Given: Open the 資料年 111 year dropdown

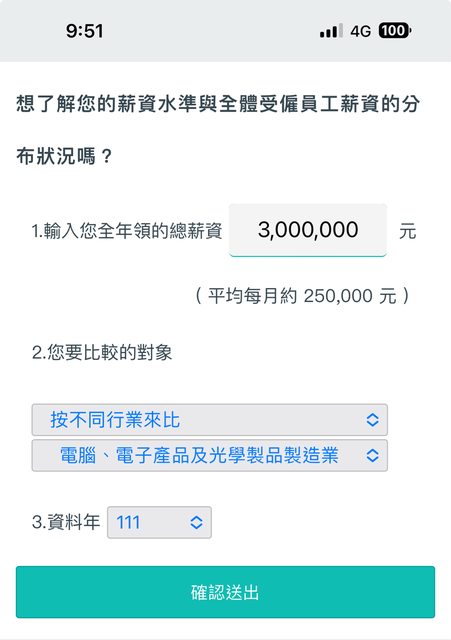Looking at the screenshot, I should point(159,522).
